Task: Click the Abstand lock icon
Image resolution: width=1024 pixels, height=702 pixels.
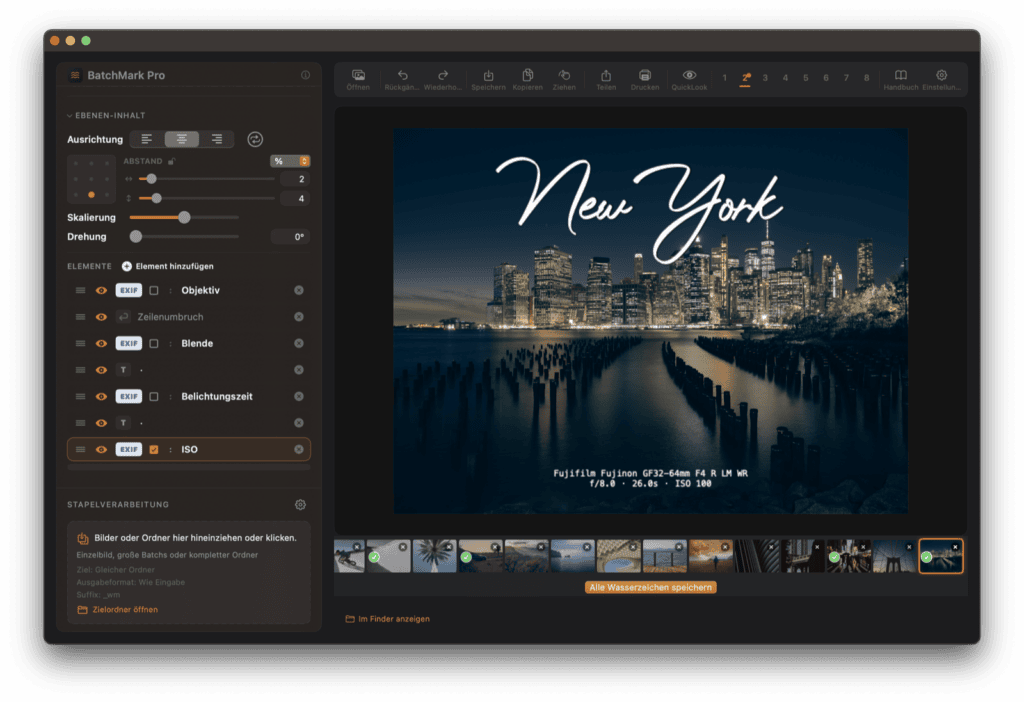Action: click(x=171, y=161)
